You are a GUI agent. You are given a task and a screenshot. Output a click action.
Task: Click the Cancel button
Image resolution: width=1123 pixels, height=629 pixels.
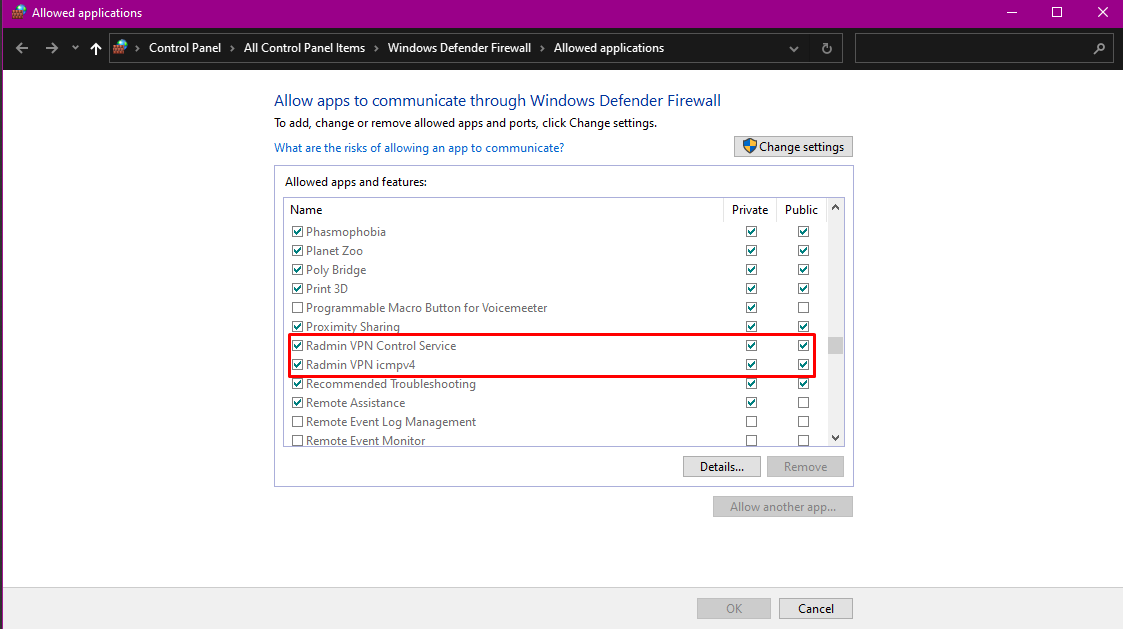tap(816, 608)
